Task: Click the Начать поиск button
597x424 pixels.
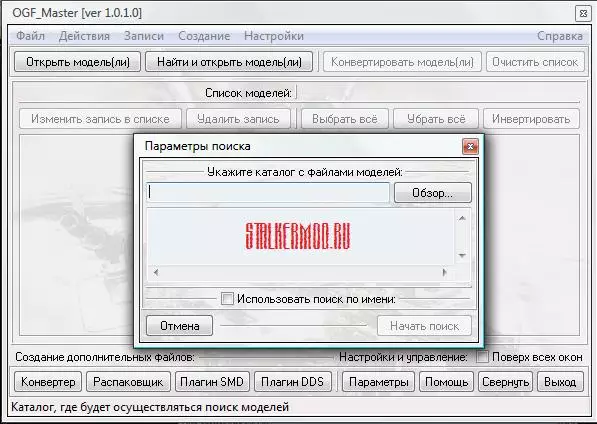Action: [x=424, y=326]
